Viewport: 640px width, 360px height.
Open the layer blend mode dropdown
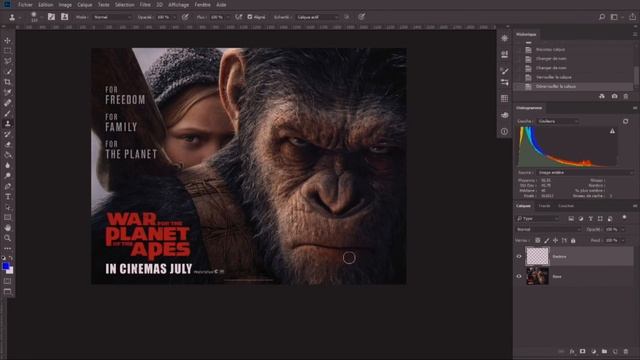pos(548,230)
